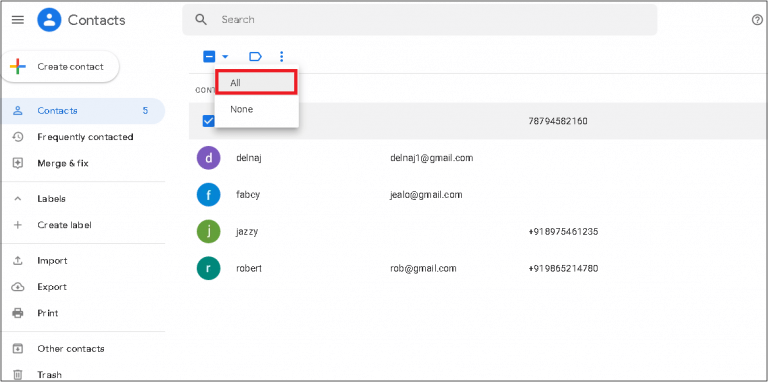Screen dimensions: 768x382
Task: Choose All from selection menu
Action: pos(257,83)
